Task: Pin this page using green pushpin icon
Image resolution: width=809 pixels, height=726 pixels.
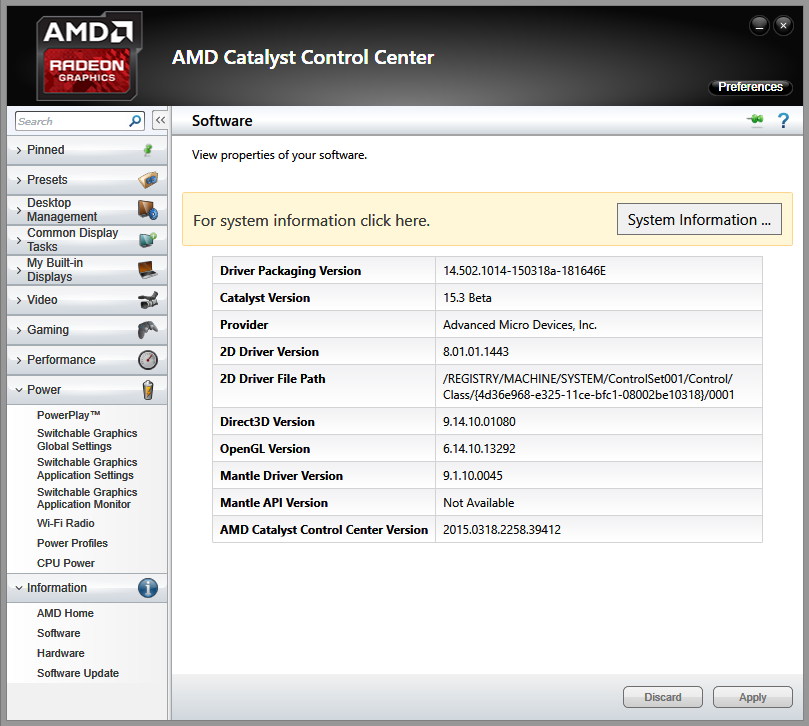Action: tap(756, 120)
